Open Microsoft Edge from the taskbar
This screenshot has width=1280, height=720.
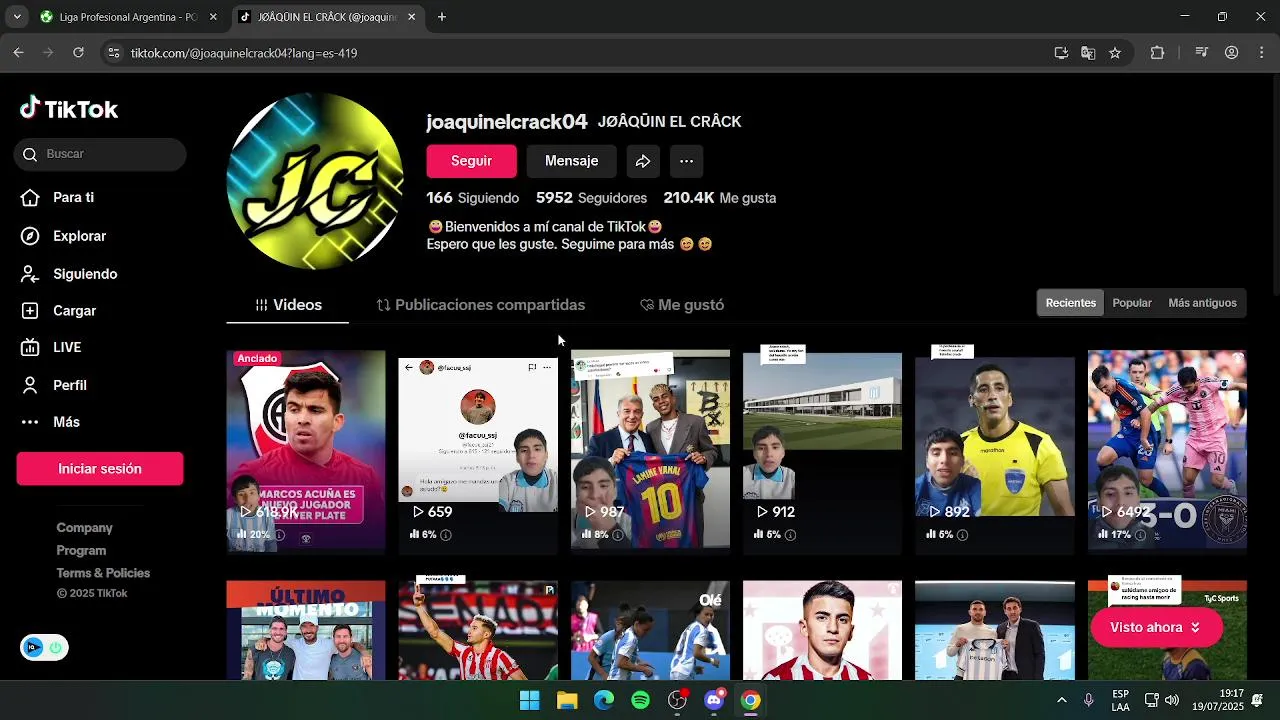click(x=604, y=700)
